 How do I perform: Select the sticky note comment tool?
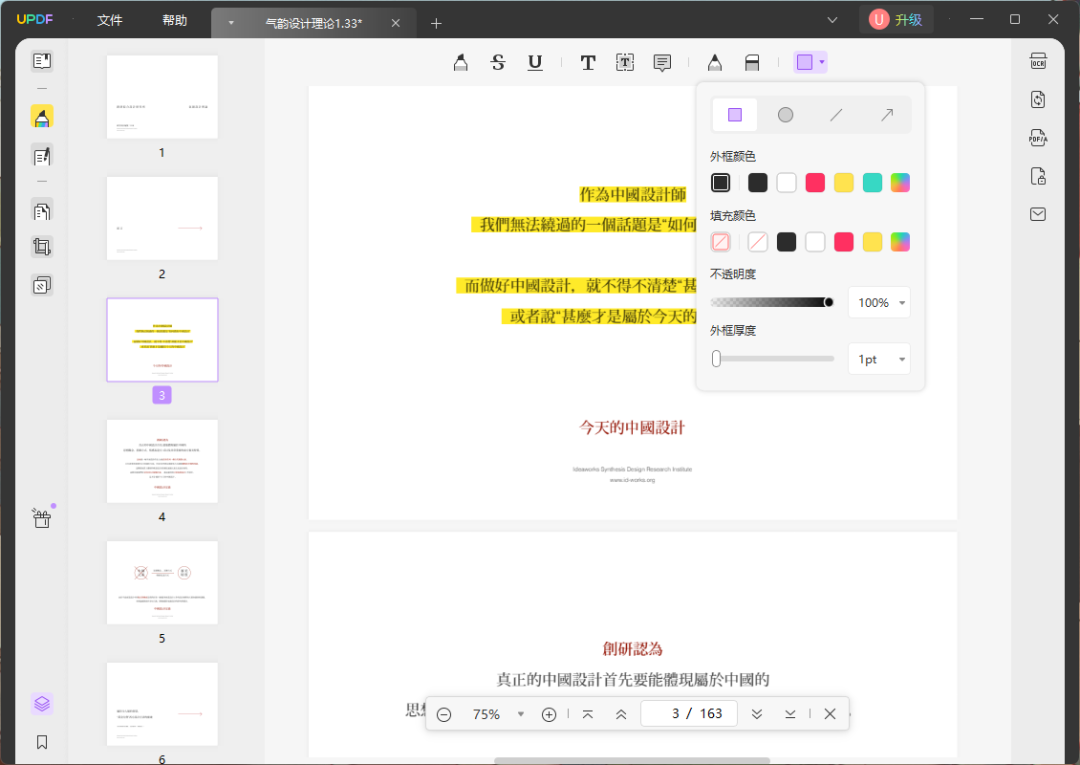tap(662, 63)
